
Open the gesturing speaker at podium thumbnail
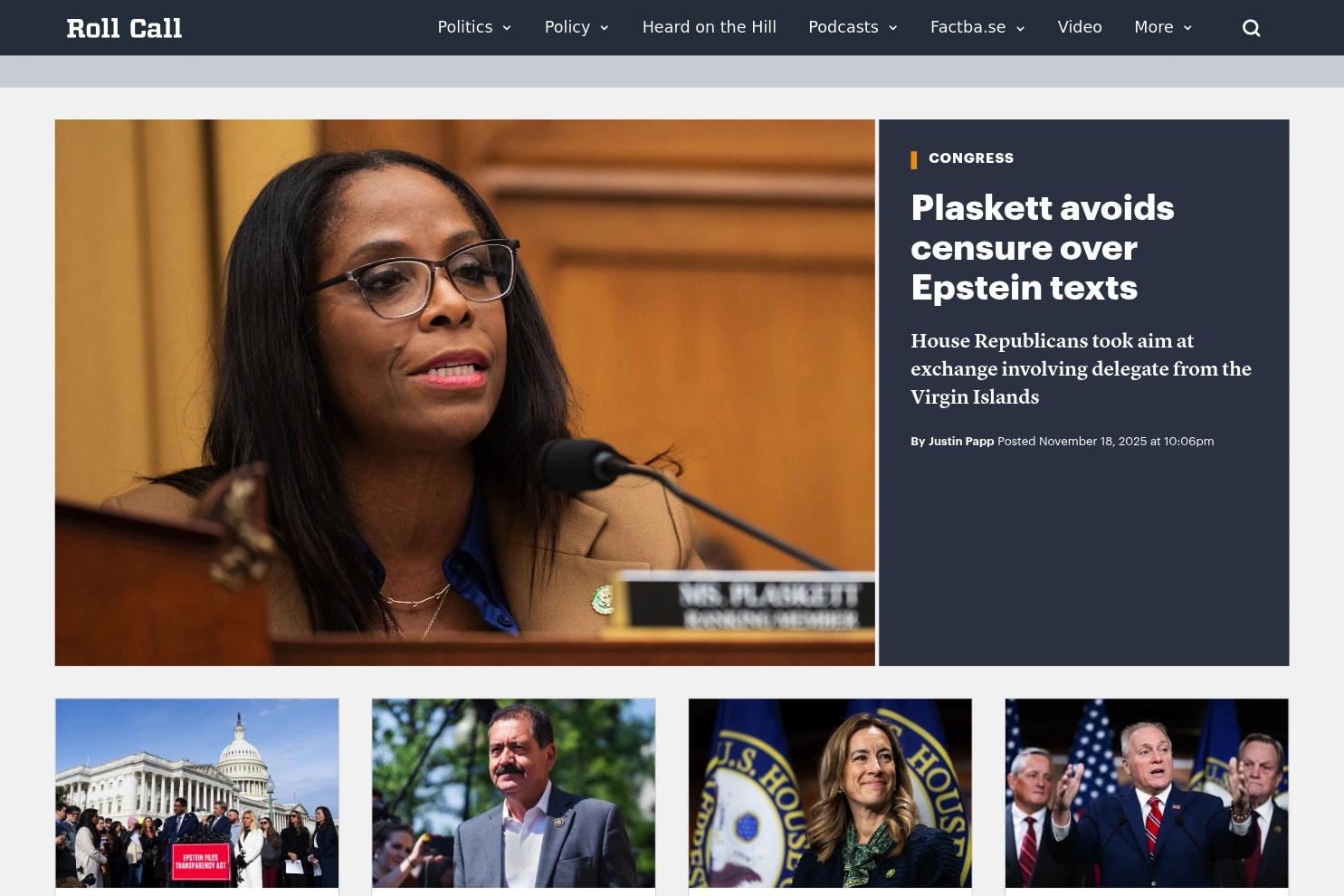[1147, 793]
